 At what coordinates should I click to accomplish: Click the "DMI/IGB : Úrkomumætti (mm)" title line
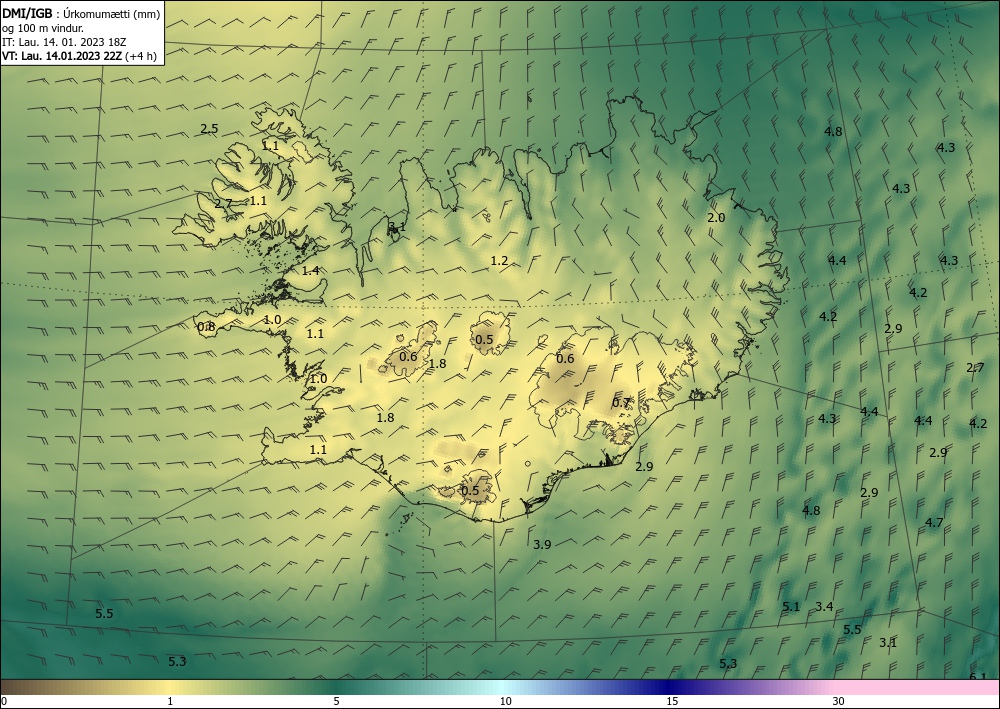[x=81, y=14]
